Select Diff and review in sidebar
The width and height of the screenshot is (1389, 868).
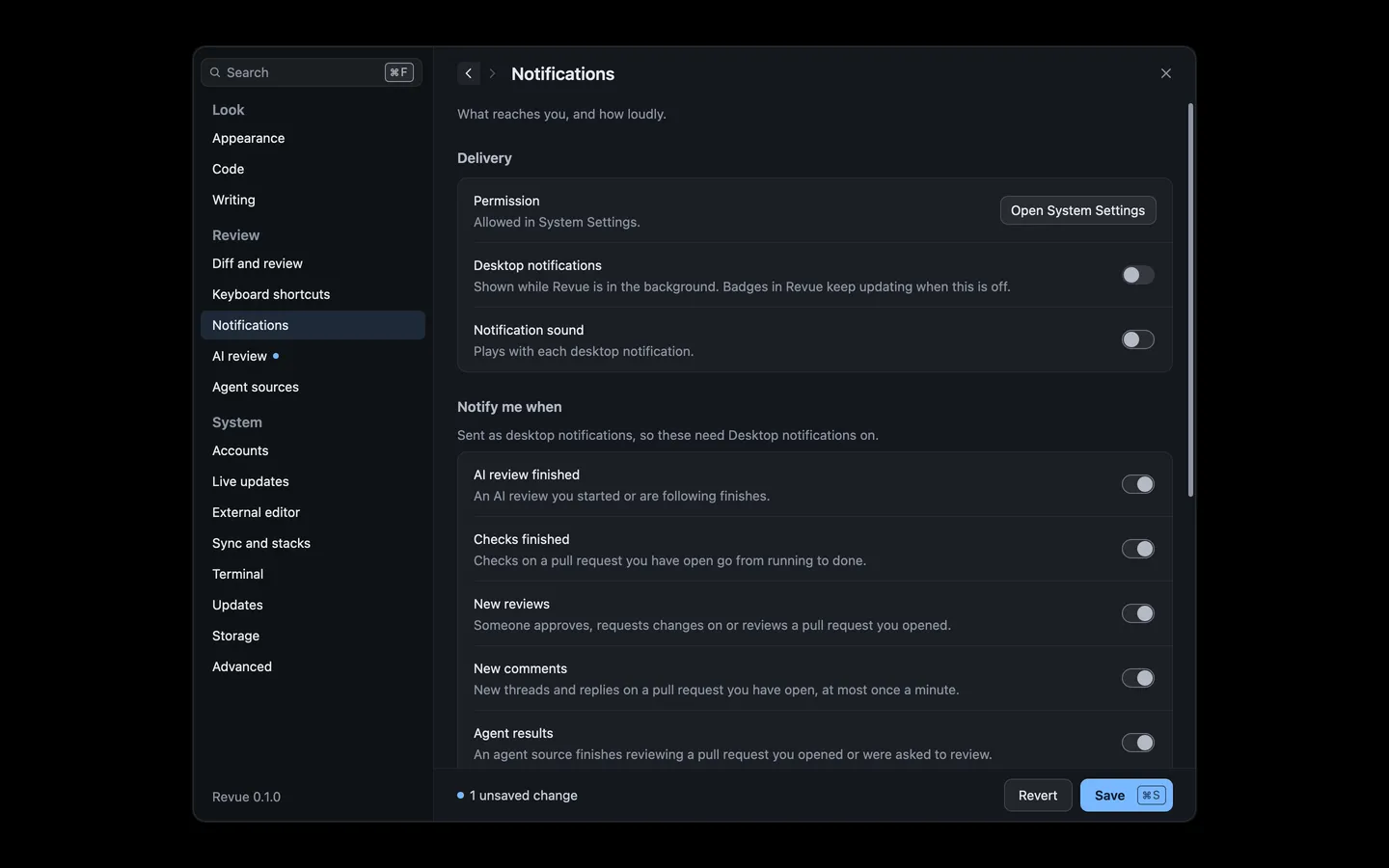pos(313,263)
